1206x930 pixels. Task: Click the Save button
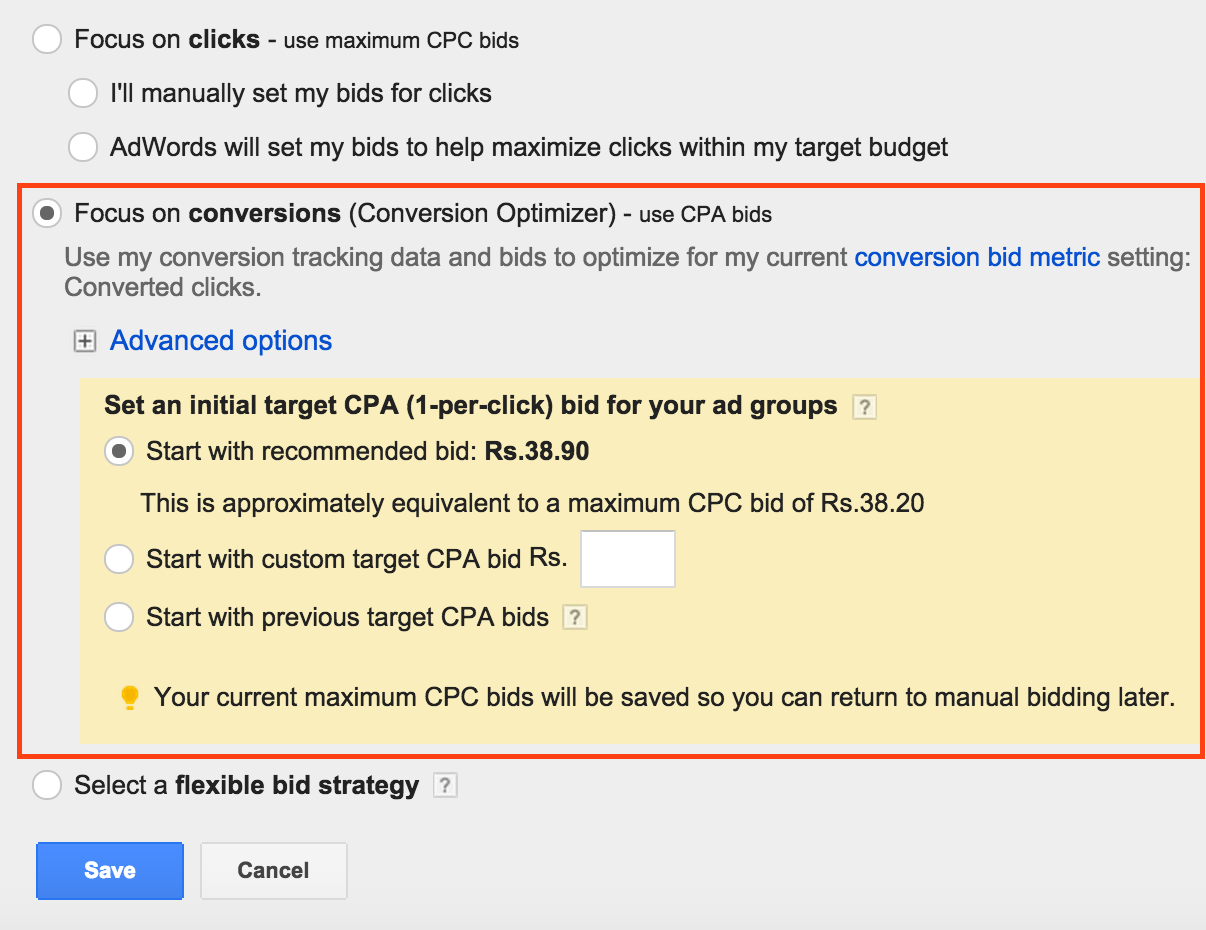pos(109,870)
